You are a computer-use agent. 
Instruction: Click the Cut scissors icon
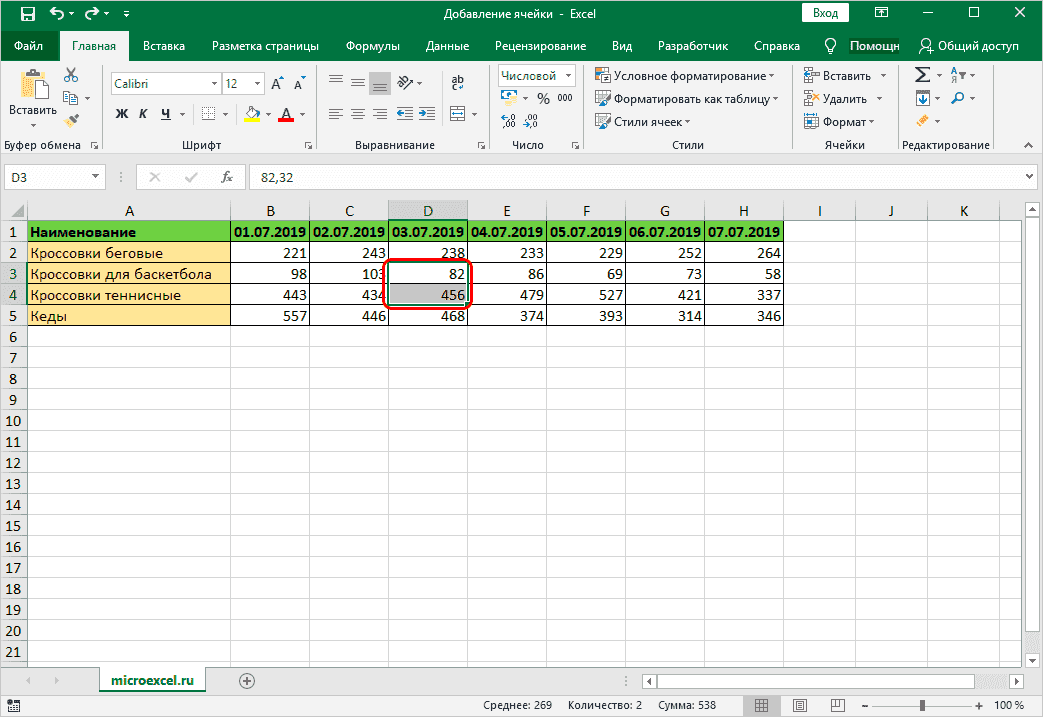71,75
